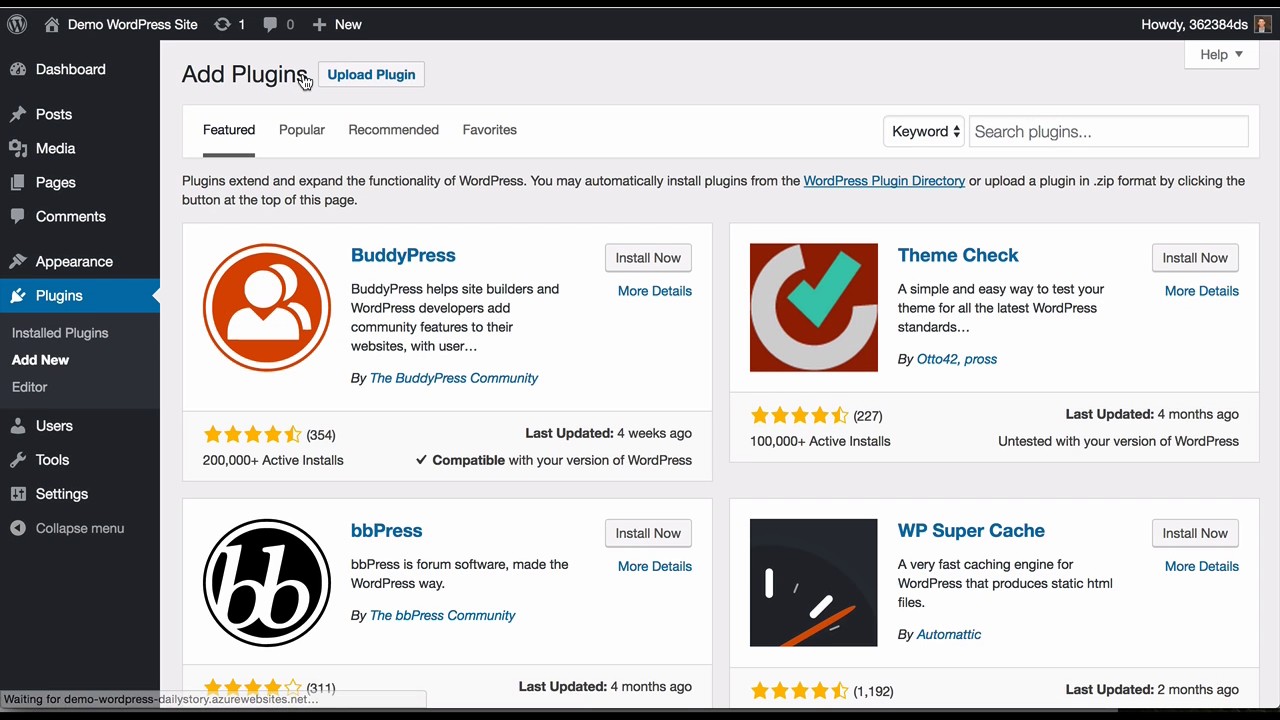Switch to the Recommended tab

[393, 130]
